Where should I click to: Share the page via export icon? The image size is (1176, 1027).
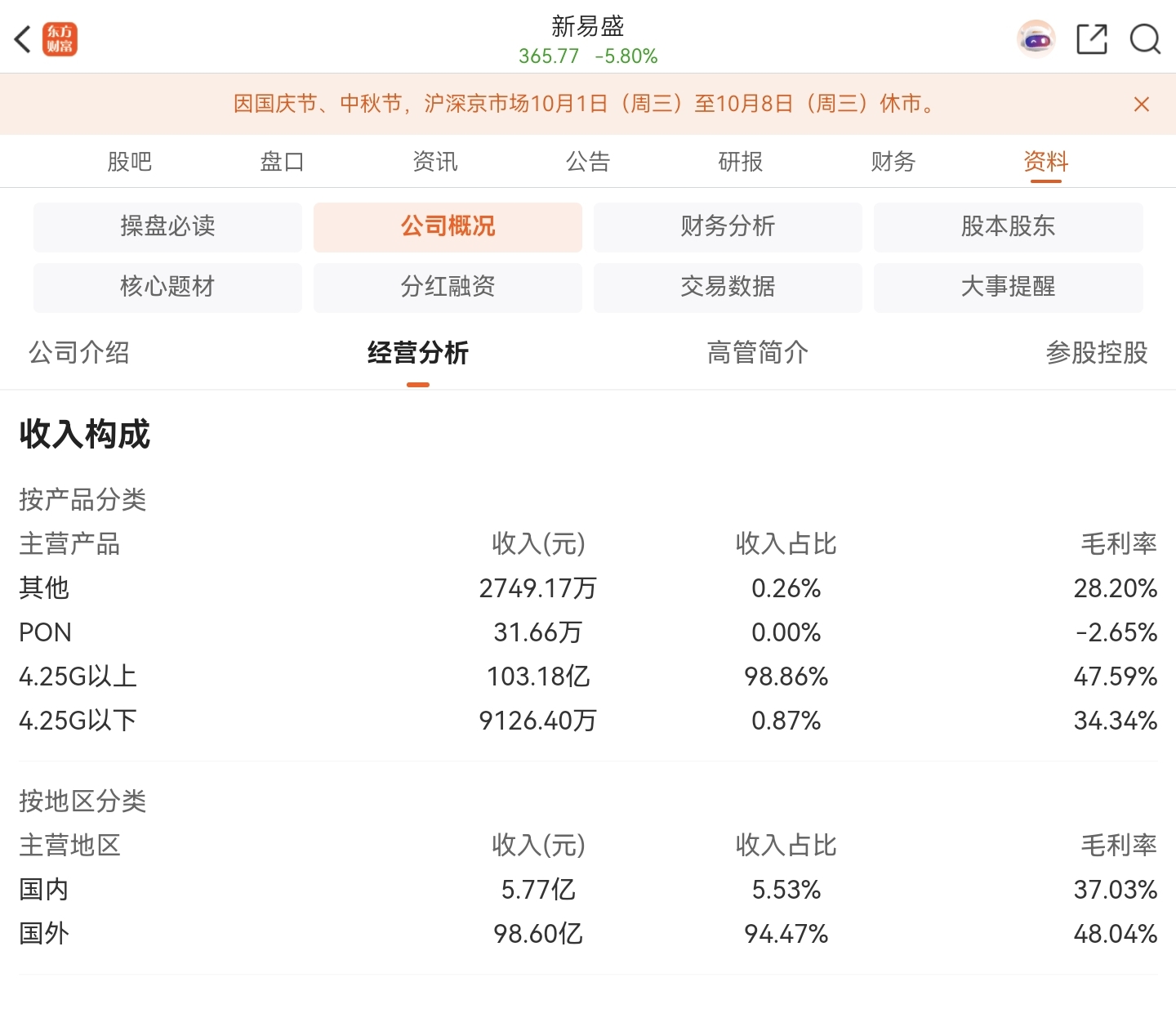1092,38
